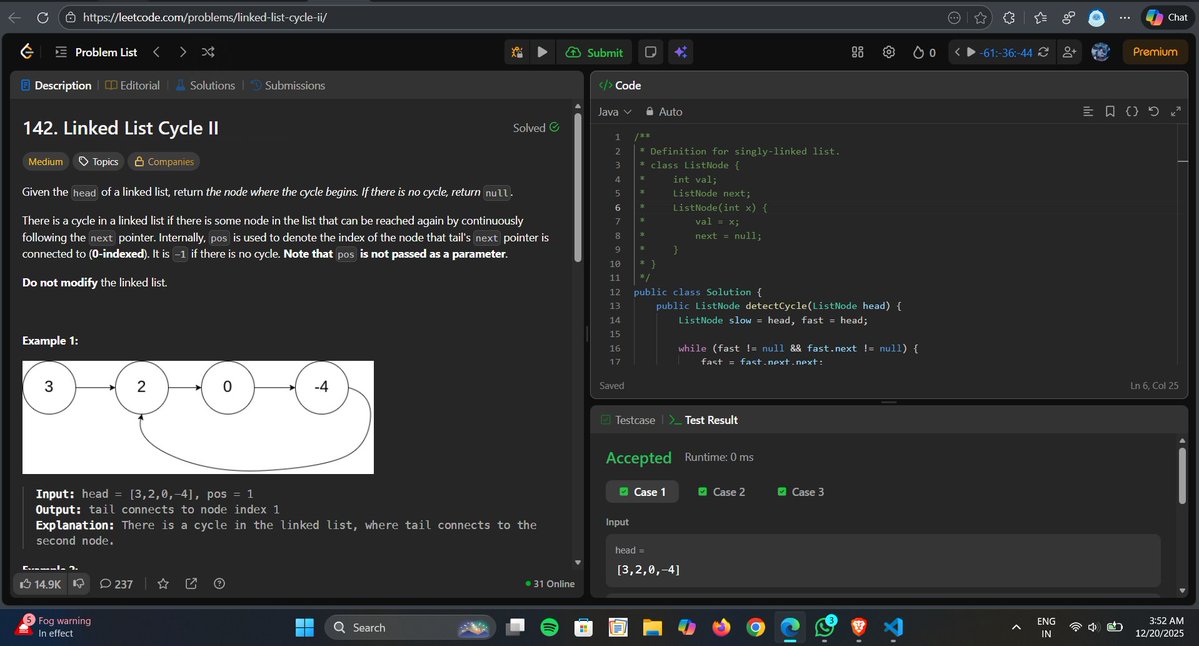Select the Case 1 result
This screenshot has width=1199, height=646.
point(642,492)
